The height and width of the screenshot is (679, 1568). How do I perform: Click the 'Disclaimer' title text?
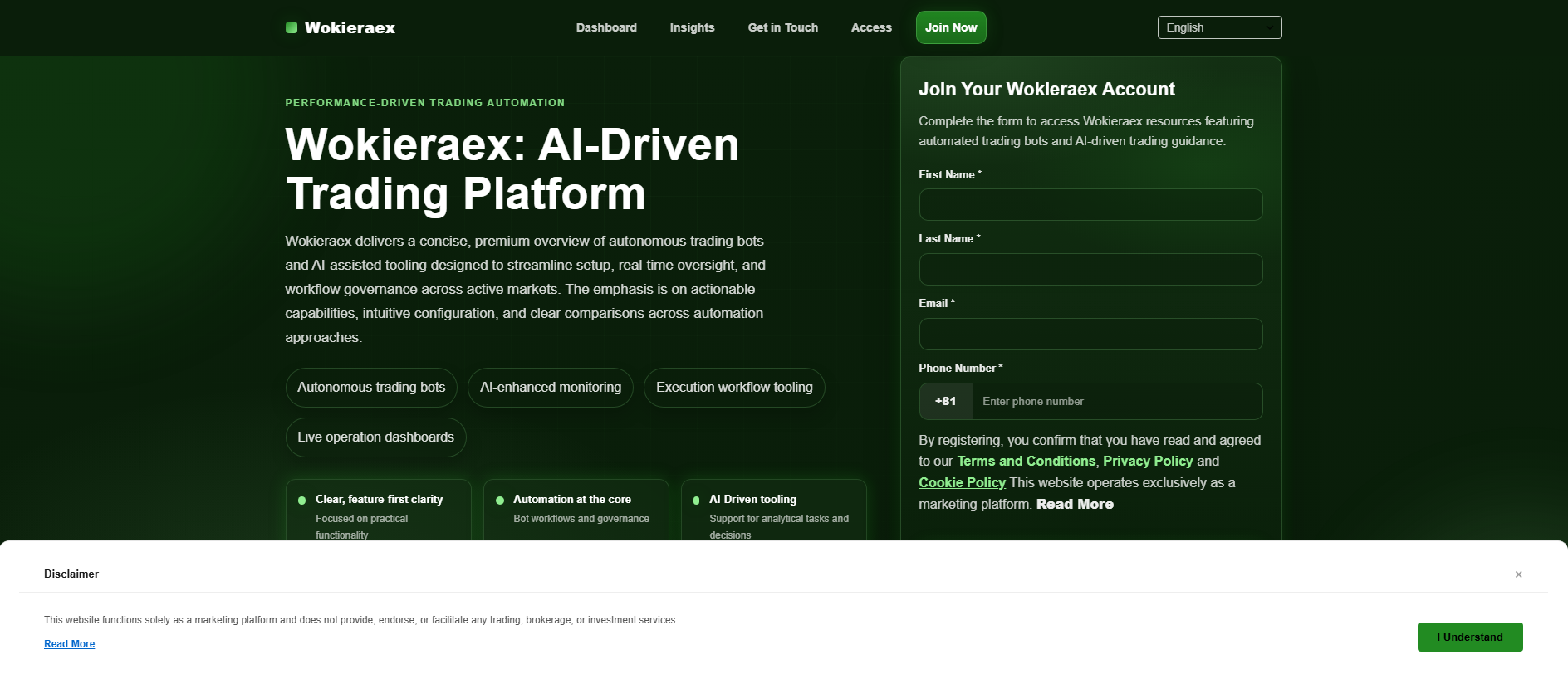71,574
